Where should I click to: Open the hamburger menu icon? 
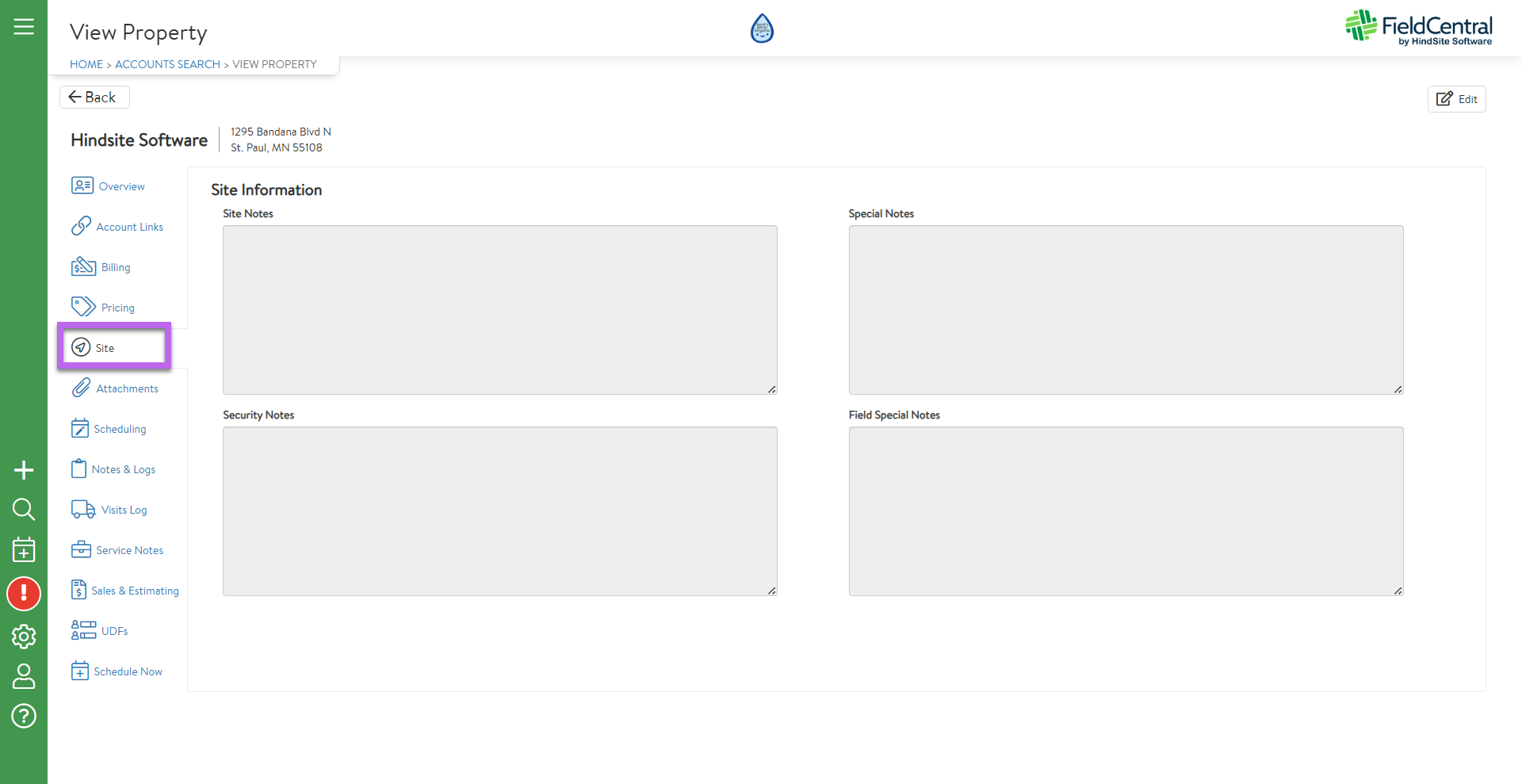pyautogui.click(x=24, y=27)
